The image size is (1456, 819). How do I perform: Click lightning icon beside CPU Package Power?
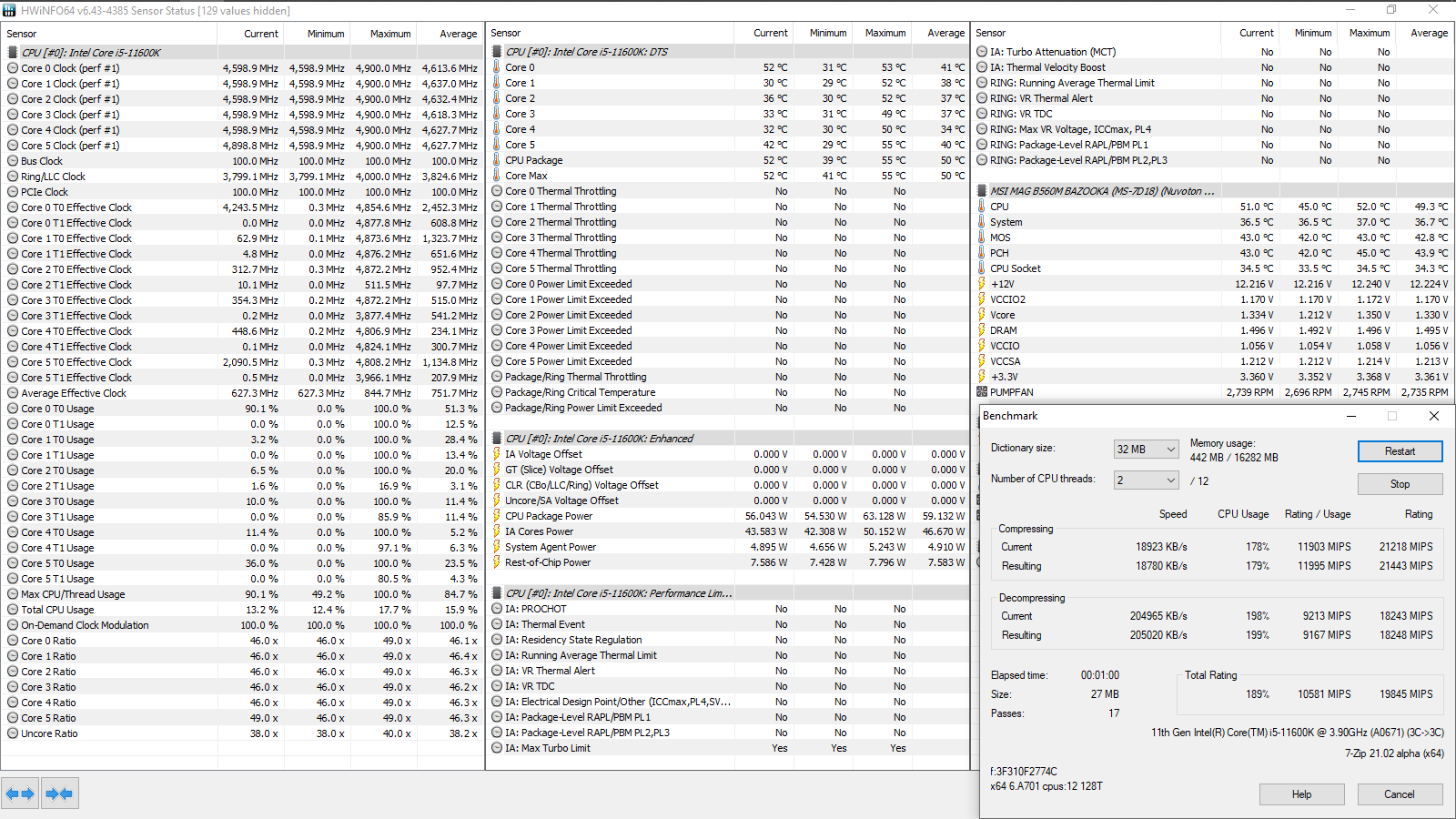tap(497, 516)
